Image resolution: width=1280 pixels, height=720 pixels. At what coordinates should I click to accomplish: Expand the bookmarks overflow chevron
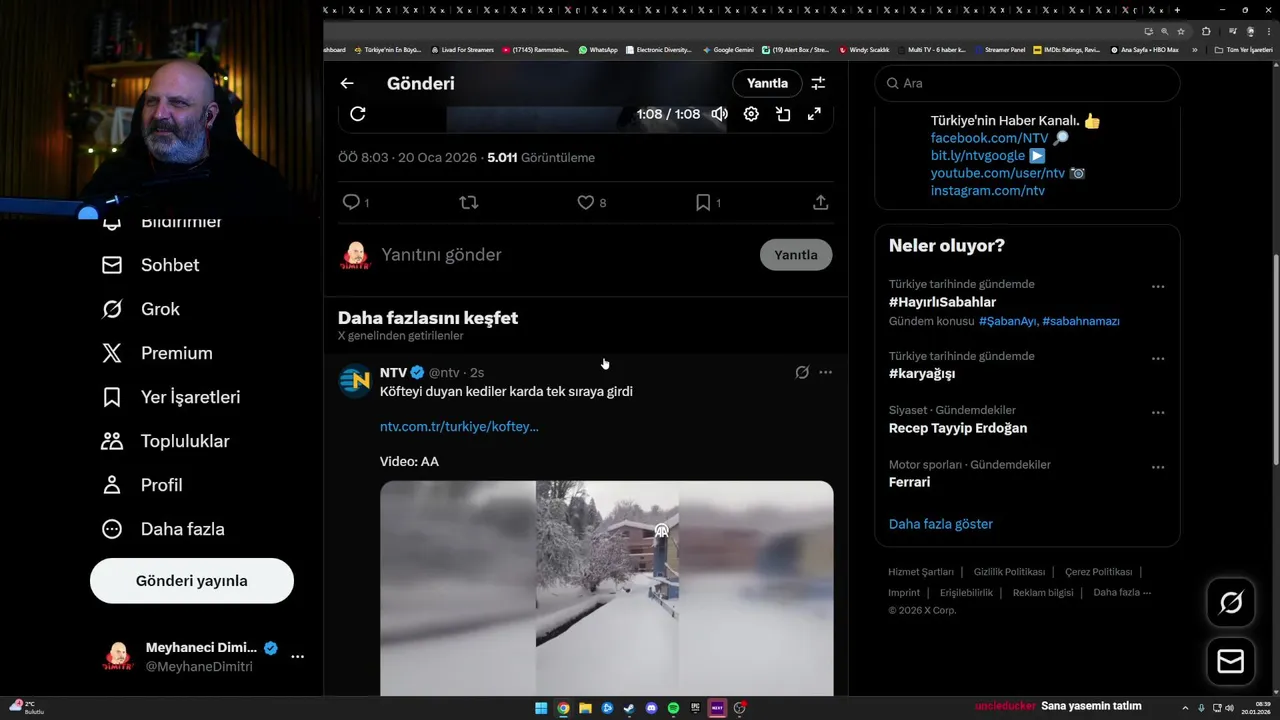click(1194, 49)
